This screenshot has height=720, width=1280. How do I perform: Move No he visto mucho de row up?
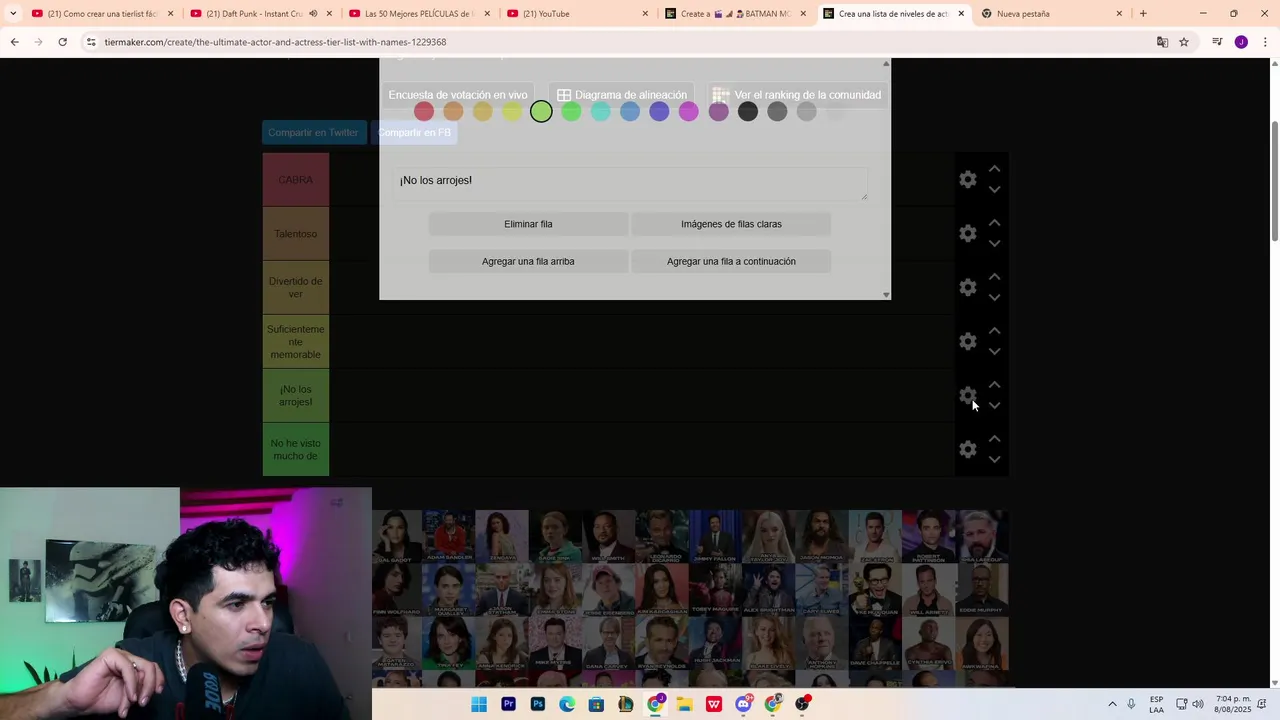click(994, 439)
